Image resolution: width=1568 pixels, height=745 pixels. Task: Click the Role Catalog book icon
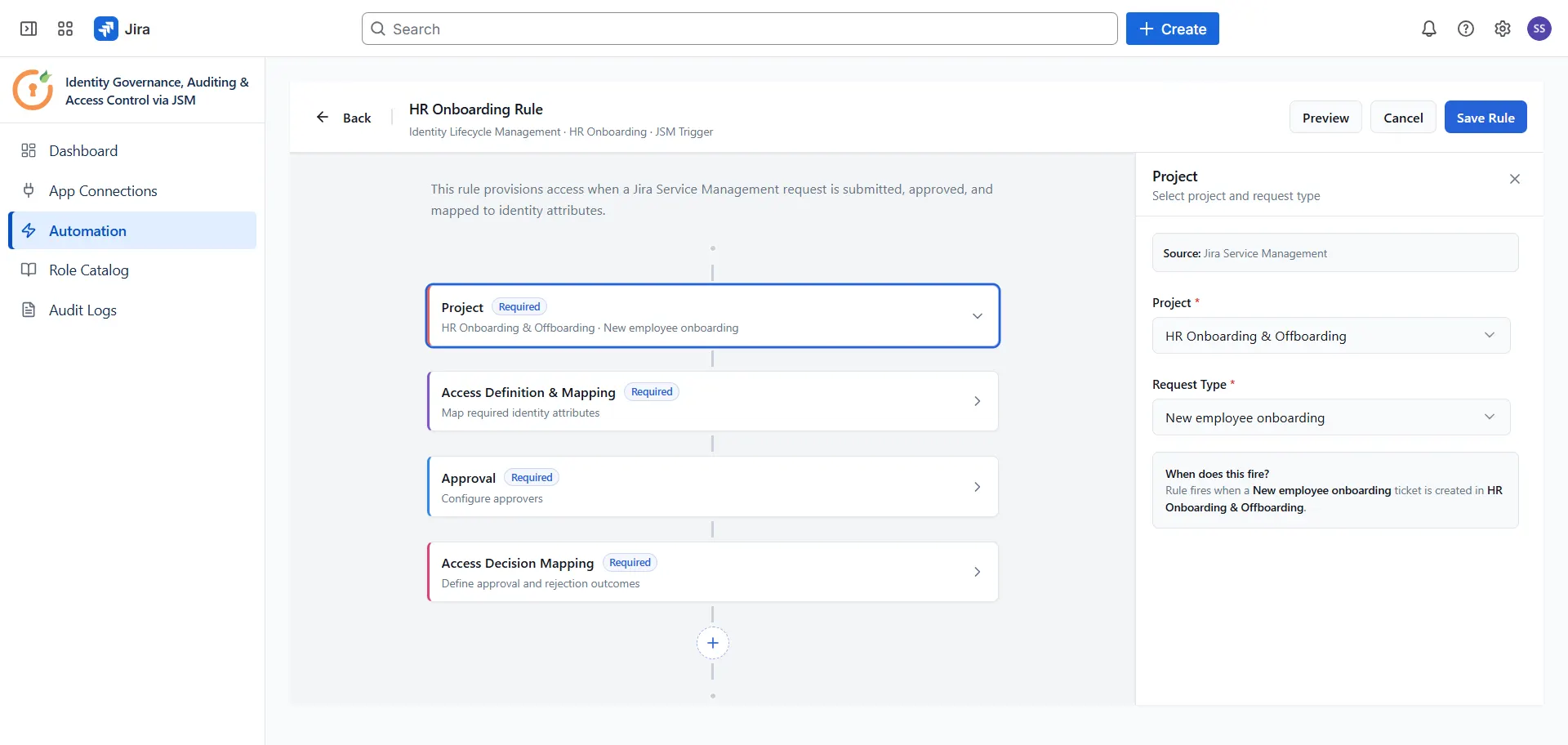[x=29, y=270]
